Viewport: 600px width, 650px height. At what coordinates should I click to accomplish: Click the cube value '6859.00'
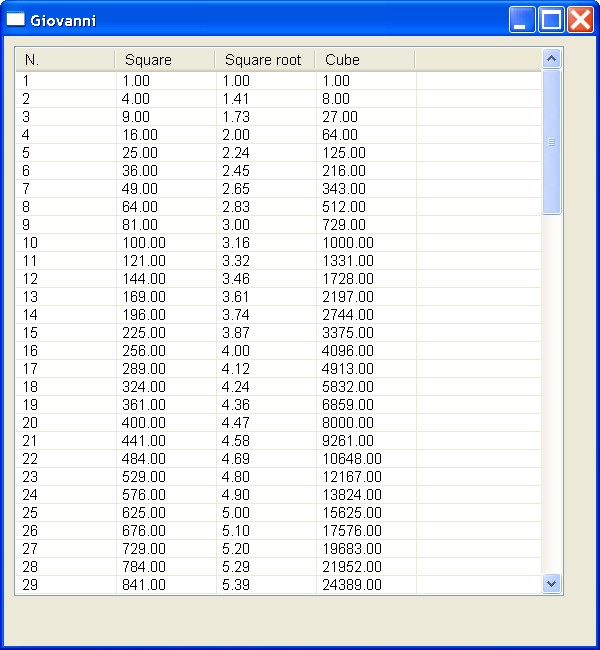tap(348, 405)
